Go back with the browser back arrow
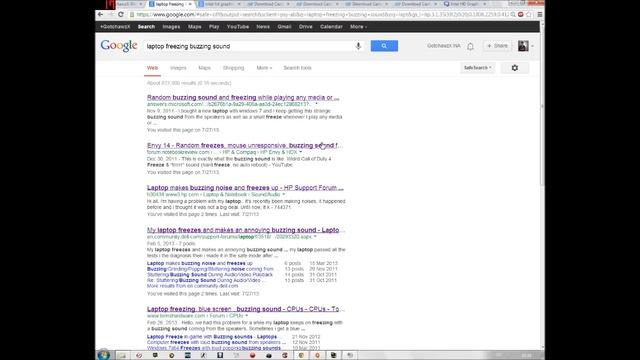 [x=100, y=14]
